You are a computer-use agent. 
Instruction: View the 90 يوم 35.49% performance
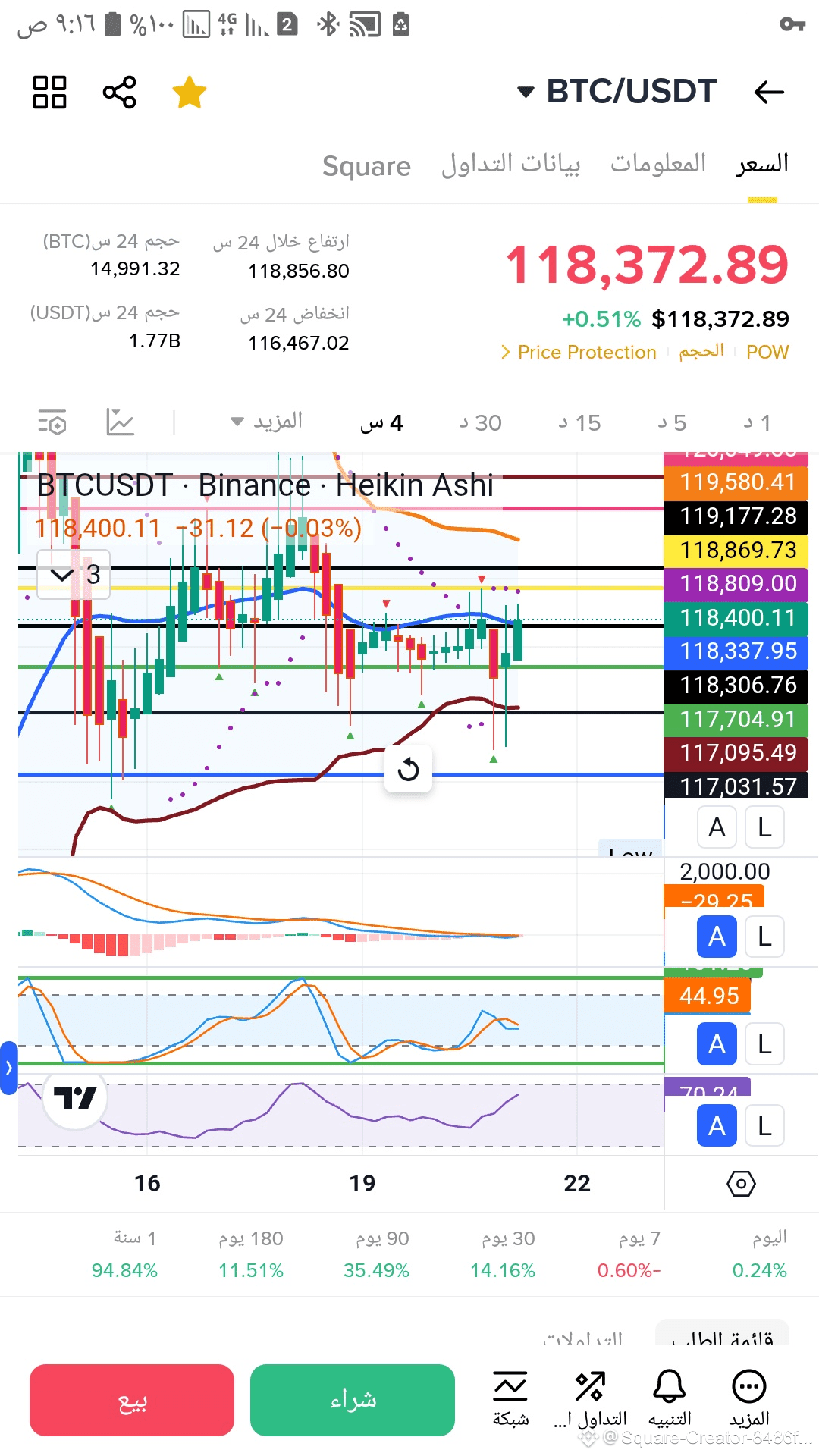[x=377, y=1254]
